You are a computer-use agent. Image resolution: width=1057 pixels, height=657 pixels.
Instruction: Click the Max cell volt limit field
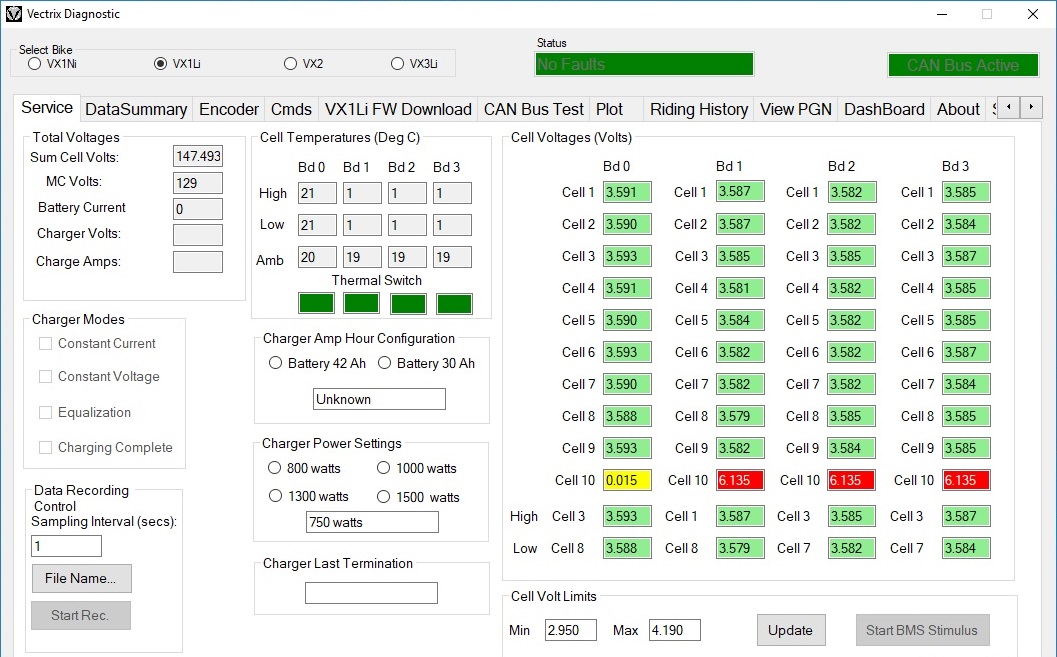pos(675,630)
